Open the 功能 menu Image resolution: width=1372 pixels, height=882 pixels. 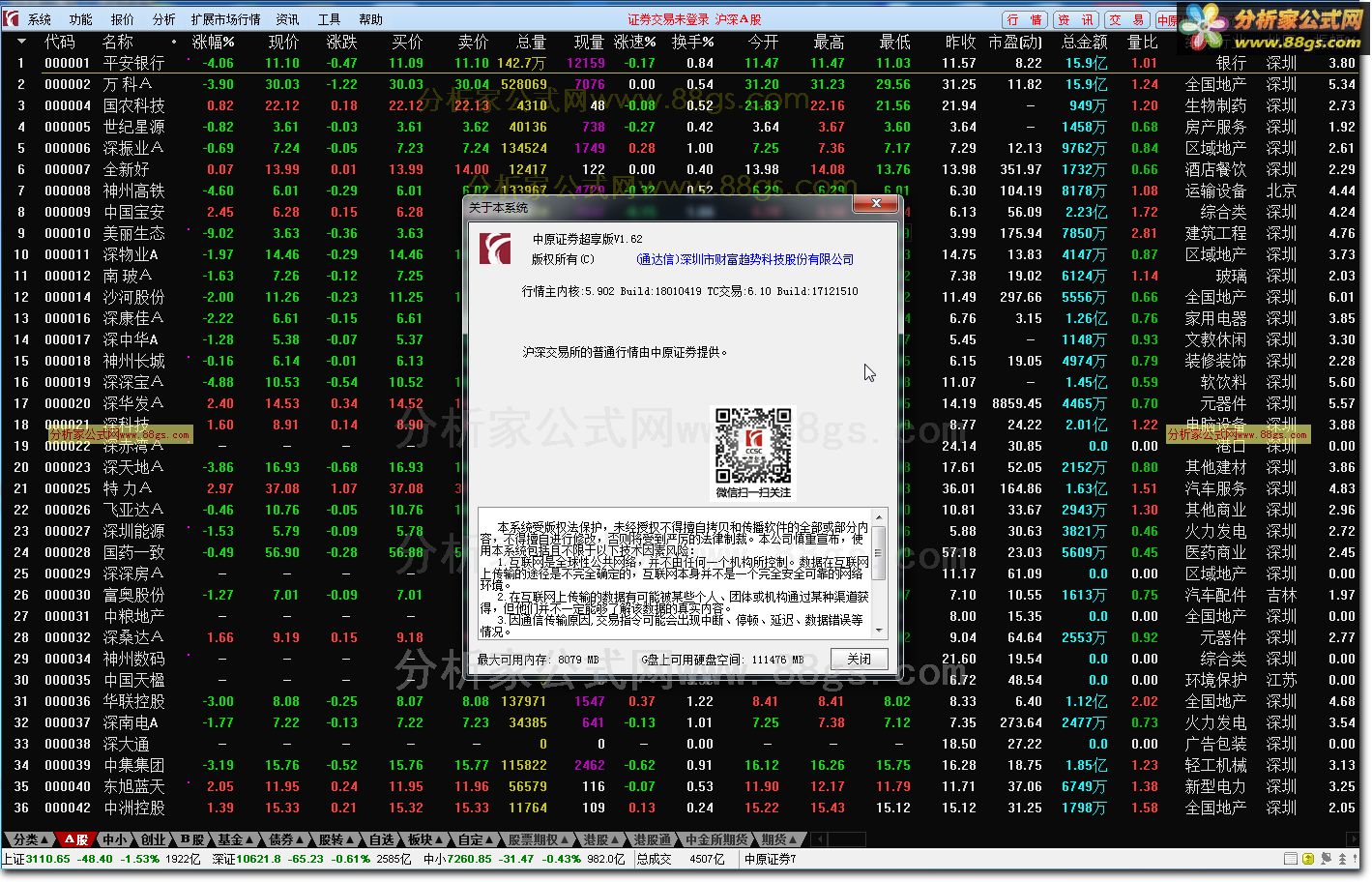80,19
